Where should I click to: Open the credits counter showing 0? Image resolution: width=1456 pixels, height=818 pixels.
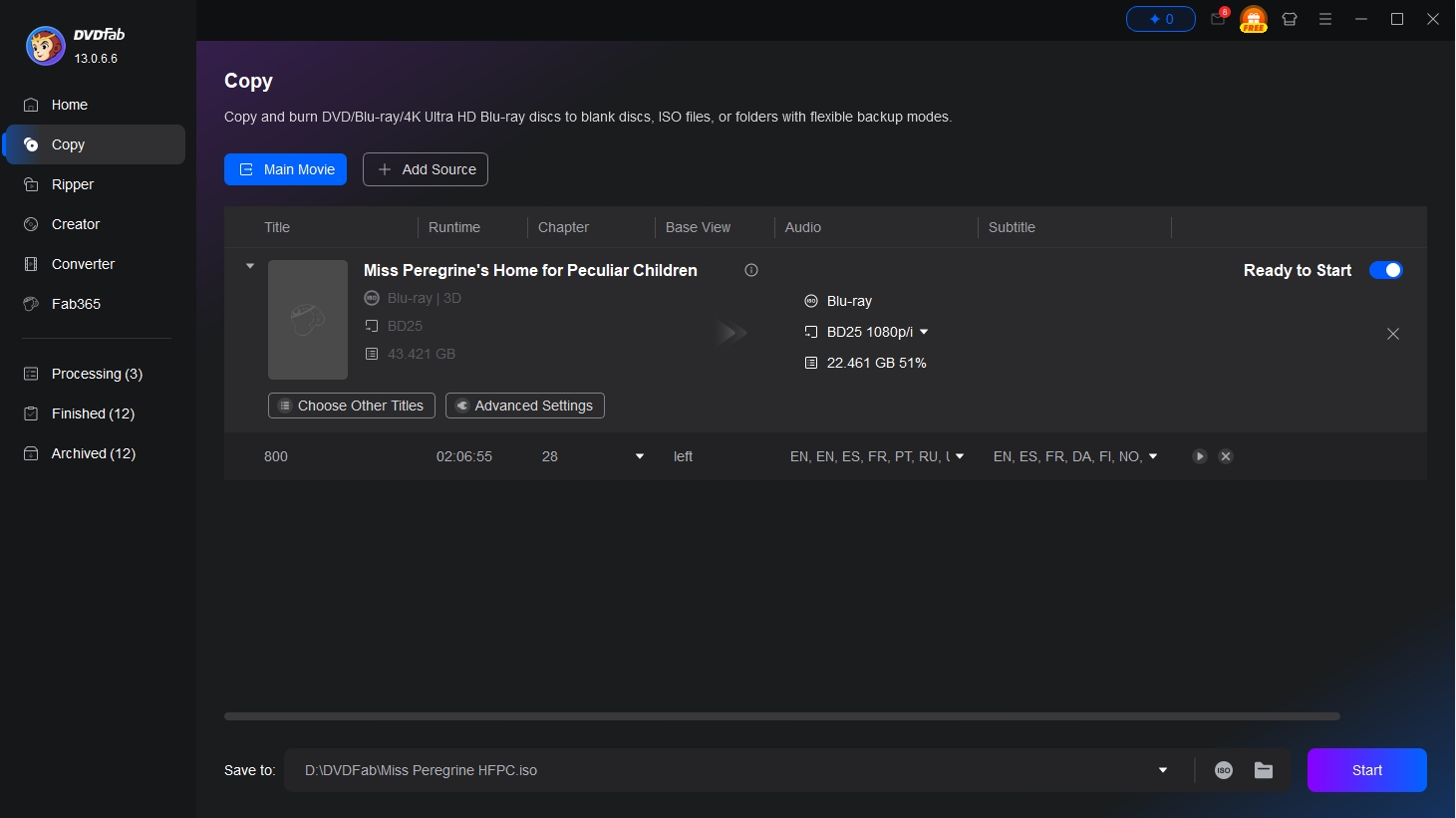click(1160, 19)
